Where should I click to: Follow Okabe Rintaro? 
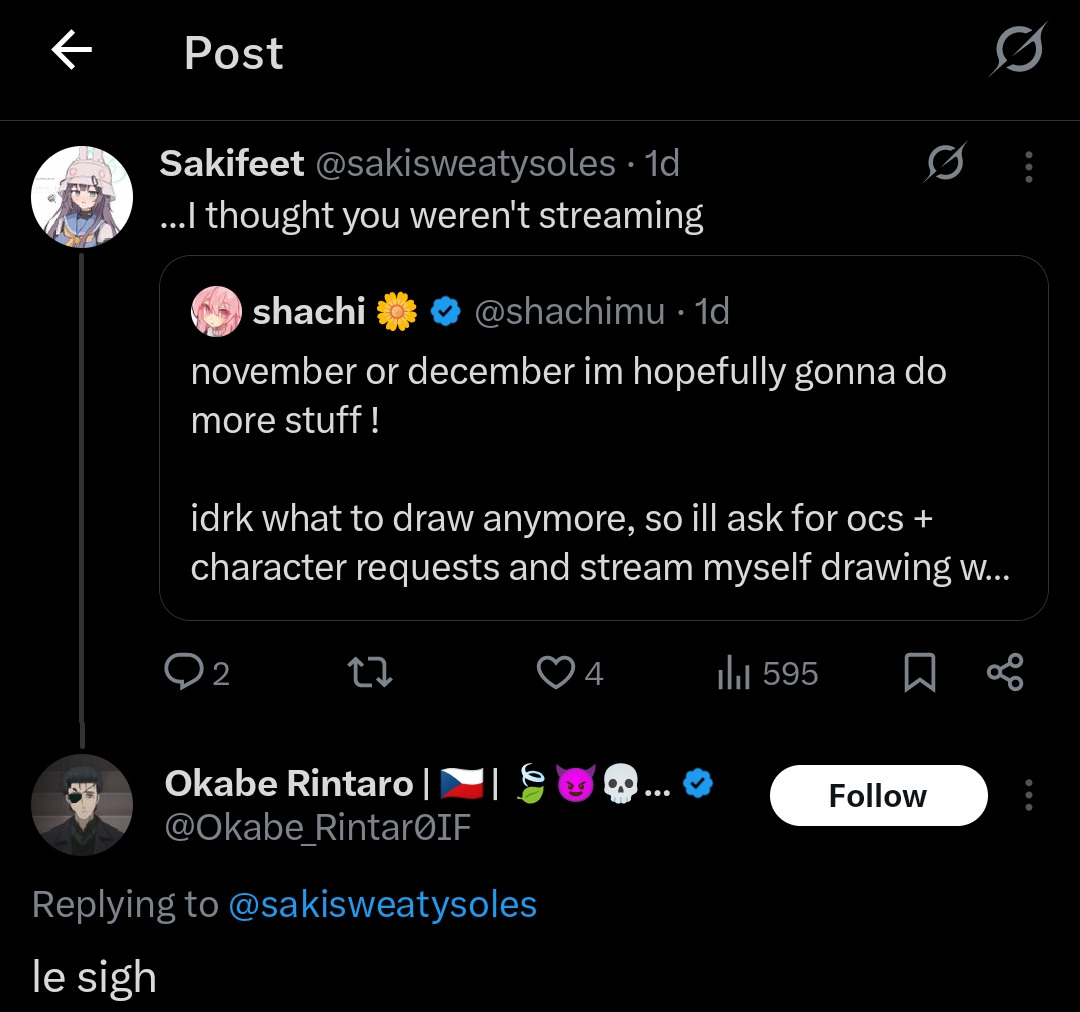click(878, 796)
